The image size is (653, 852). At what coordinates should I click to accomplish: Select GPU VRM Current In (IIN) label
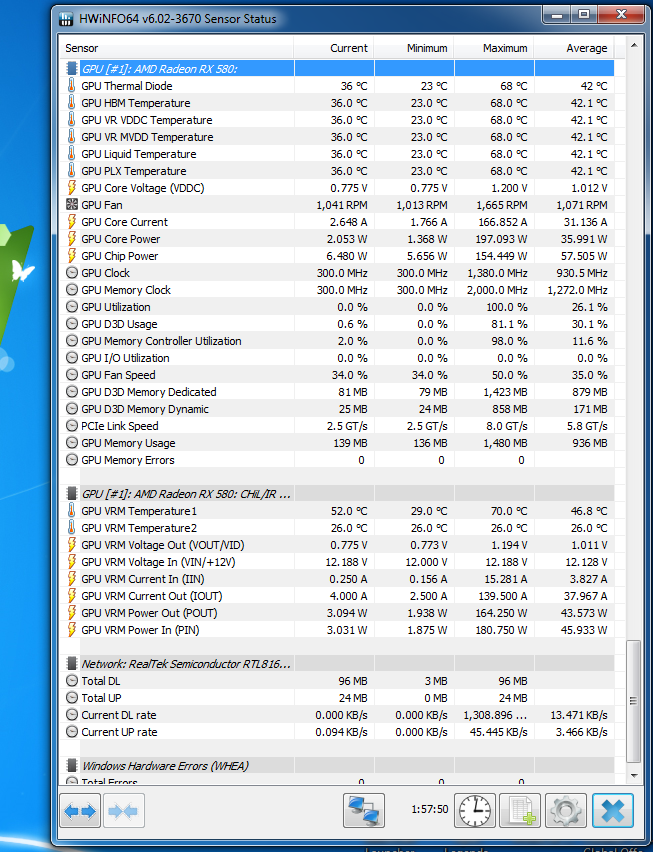coord(143,579)
